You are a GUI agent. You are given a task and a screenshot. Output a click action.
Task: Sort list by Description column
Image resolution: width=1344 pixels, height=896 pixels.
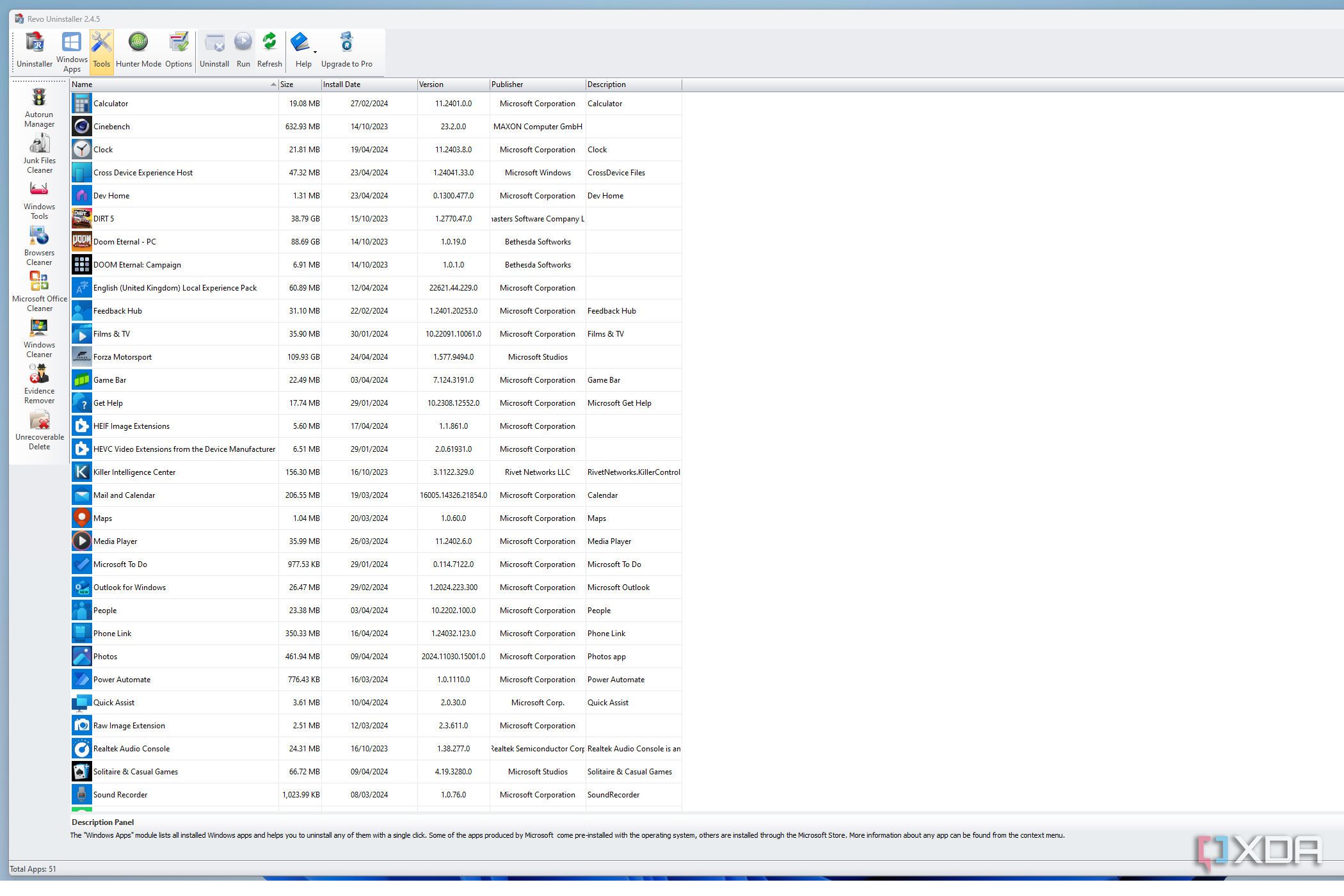(x=634, y=84)
